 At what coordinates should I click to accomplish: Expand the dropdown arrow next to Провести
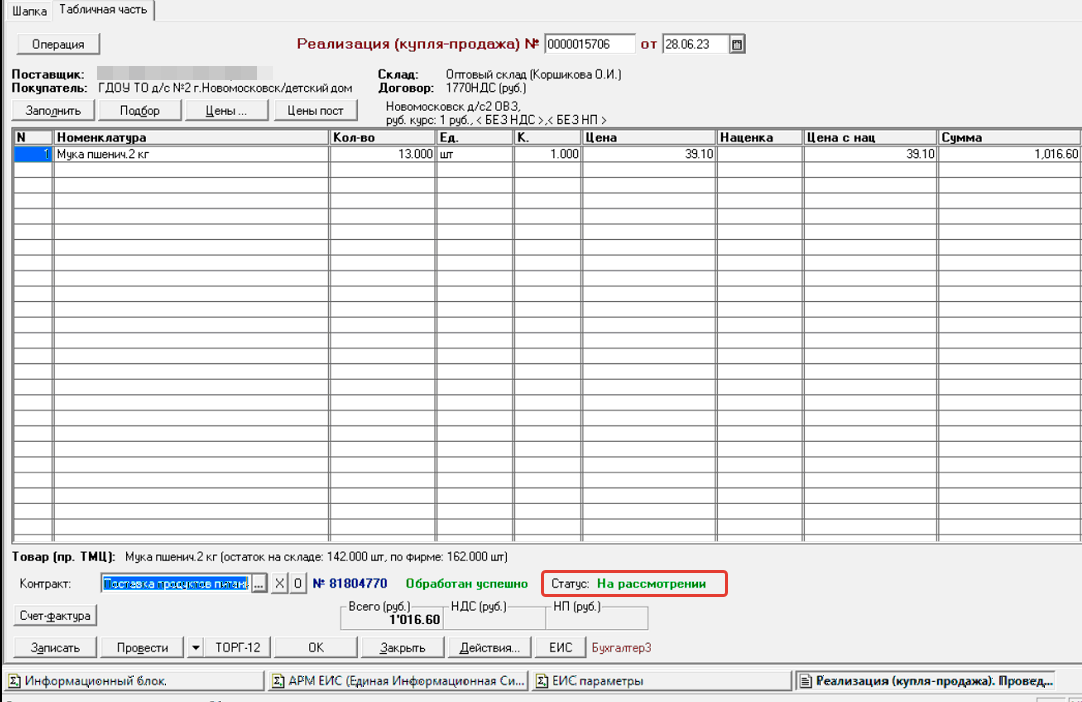(195, 647)
